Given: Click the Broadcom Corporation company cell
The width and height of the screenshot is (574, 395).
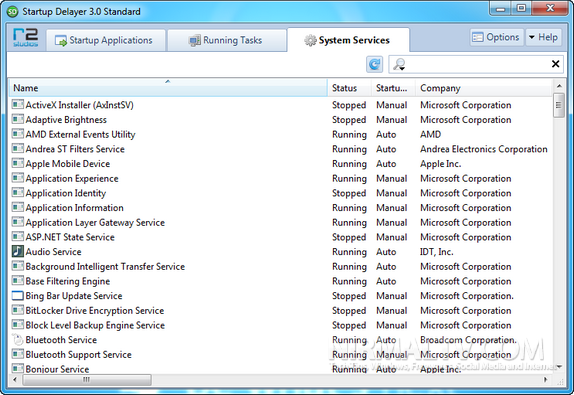Looking at the screenshot, I should pyautogui.click(x=468, y=340).
